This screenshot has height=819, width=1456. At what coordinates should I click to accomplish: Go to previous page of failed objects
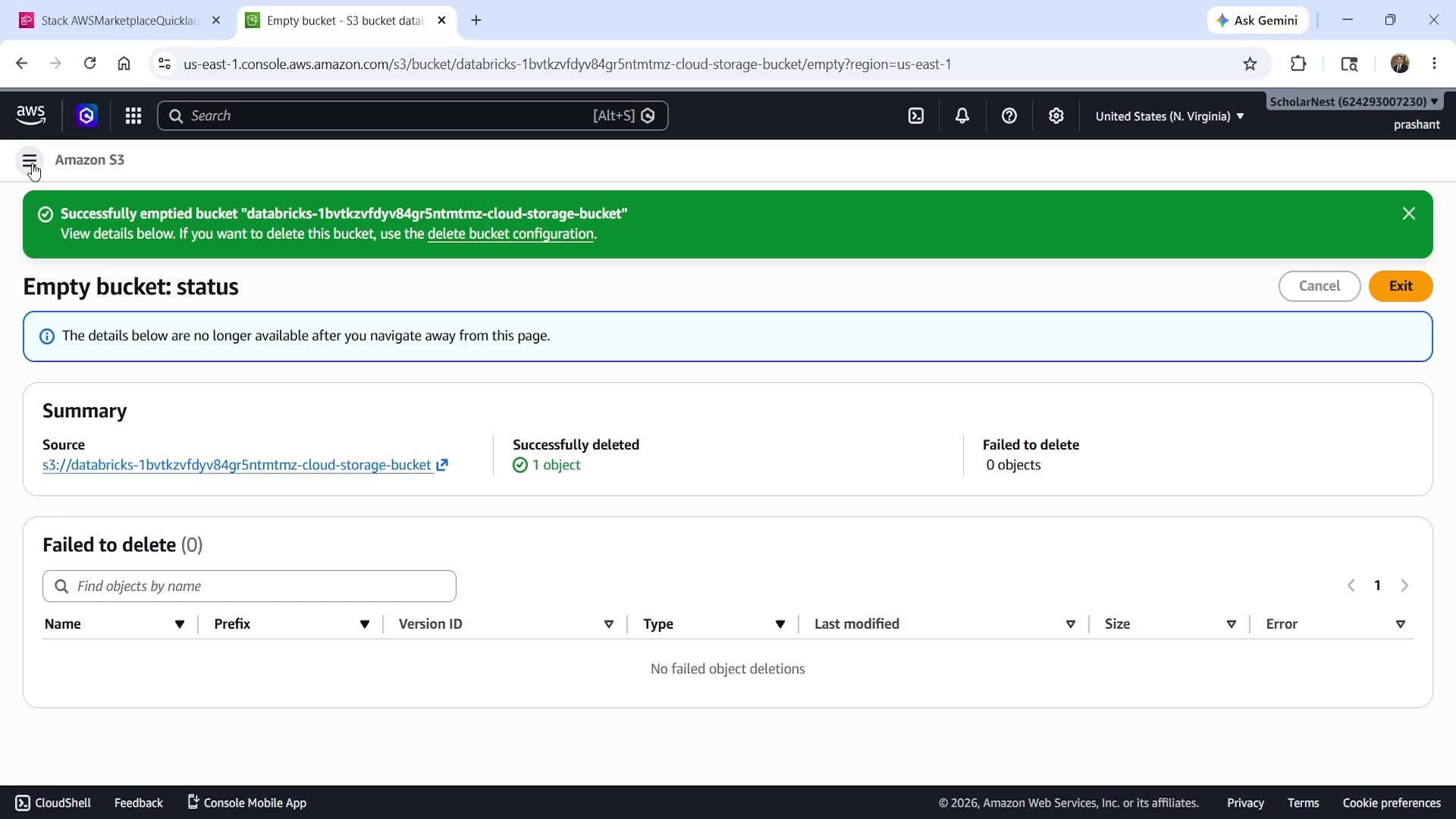pos(1351,586)
